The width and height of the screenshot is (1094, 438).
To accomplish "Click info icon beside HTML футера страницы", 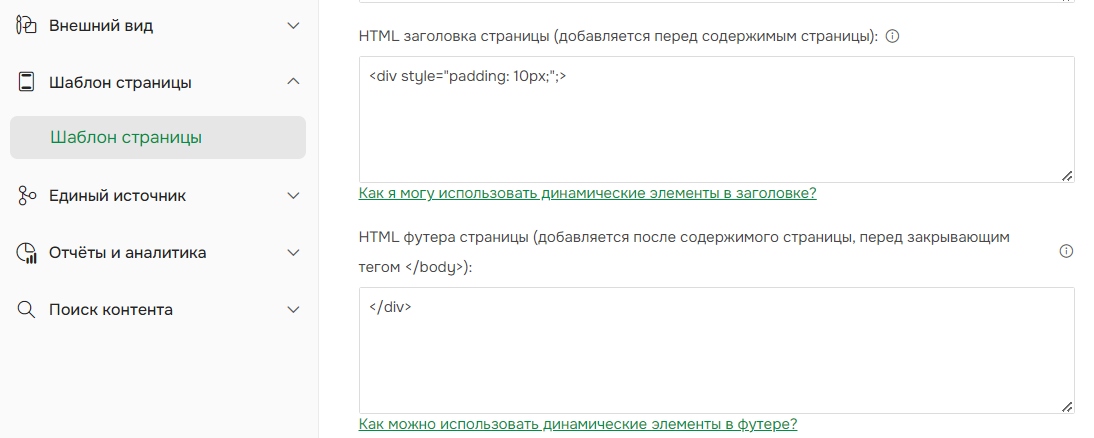I will [x=1066, y=252].
